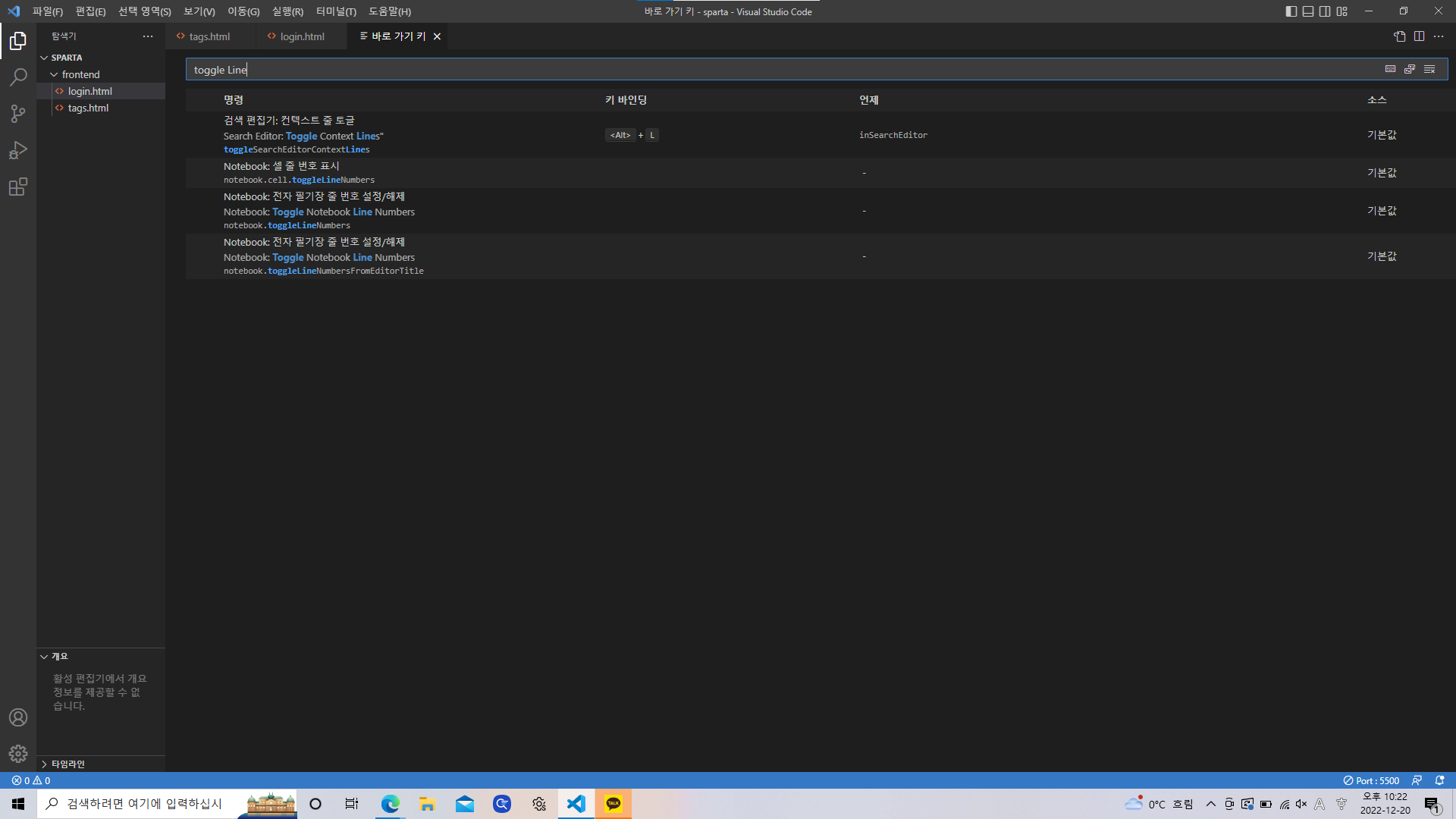
Task: Open Explorer views and more actions ellipsis
Action: (148, 36)
